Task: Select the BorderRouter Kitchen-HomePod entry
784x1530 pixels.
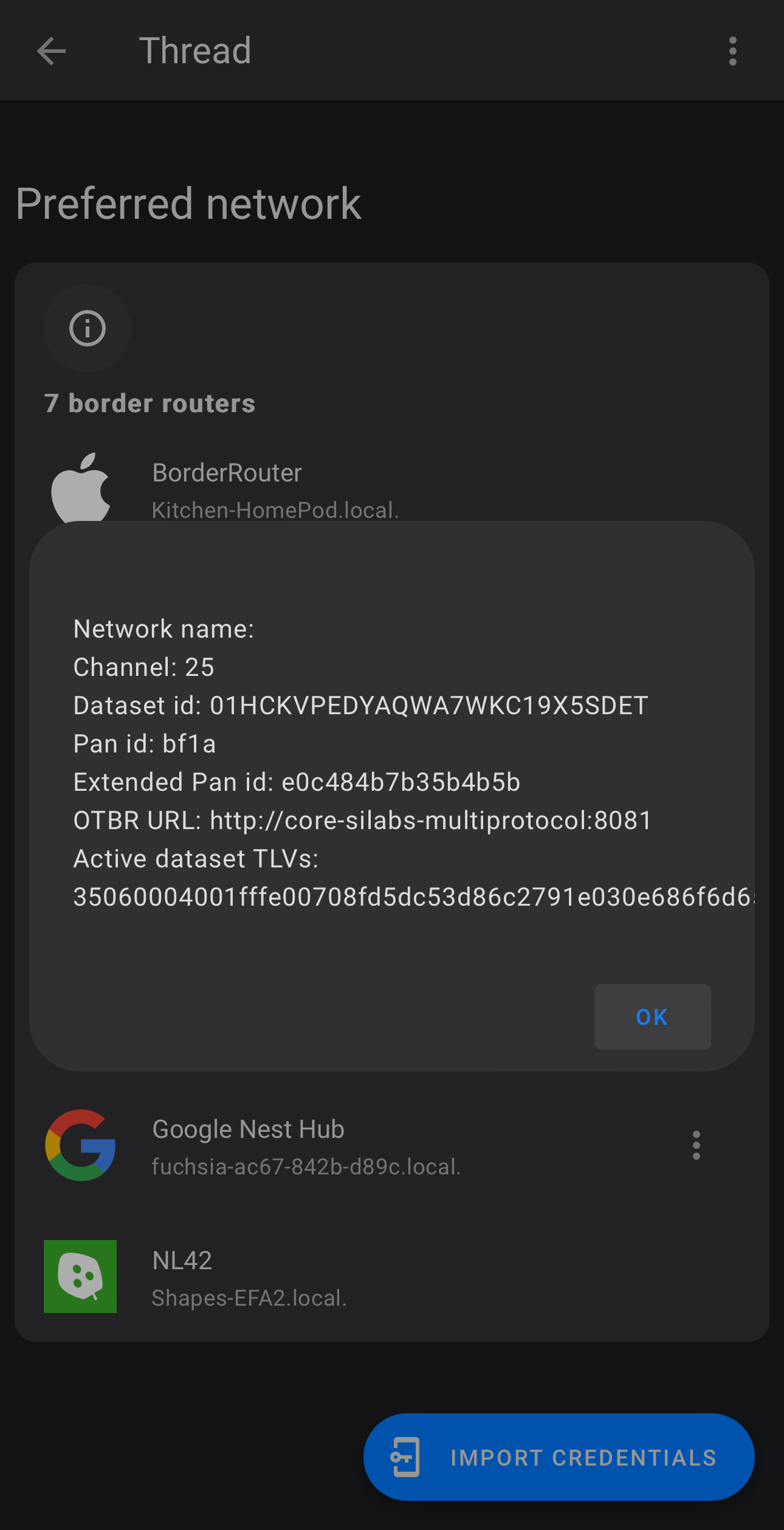Action: 392,490
